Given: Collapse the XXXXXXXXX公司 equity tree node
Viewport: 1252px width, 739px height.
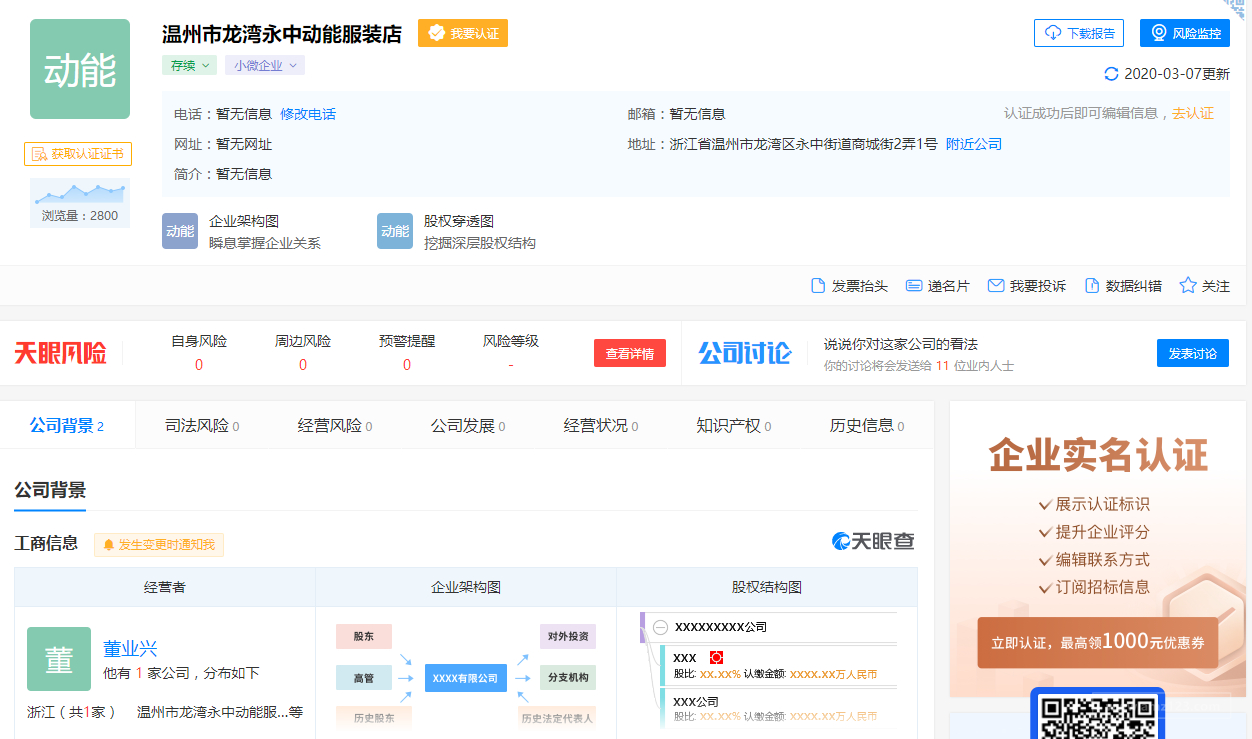Looking at the screenshot, I should pyautogui.click(x=660, y=627).
